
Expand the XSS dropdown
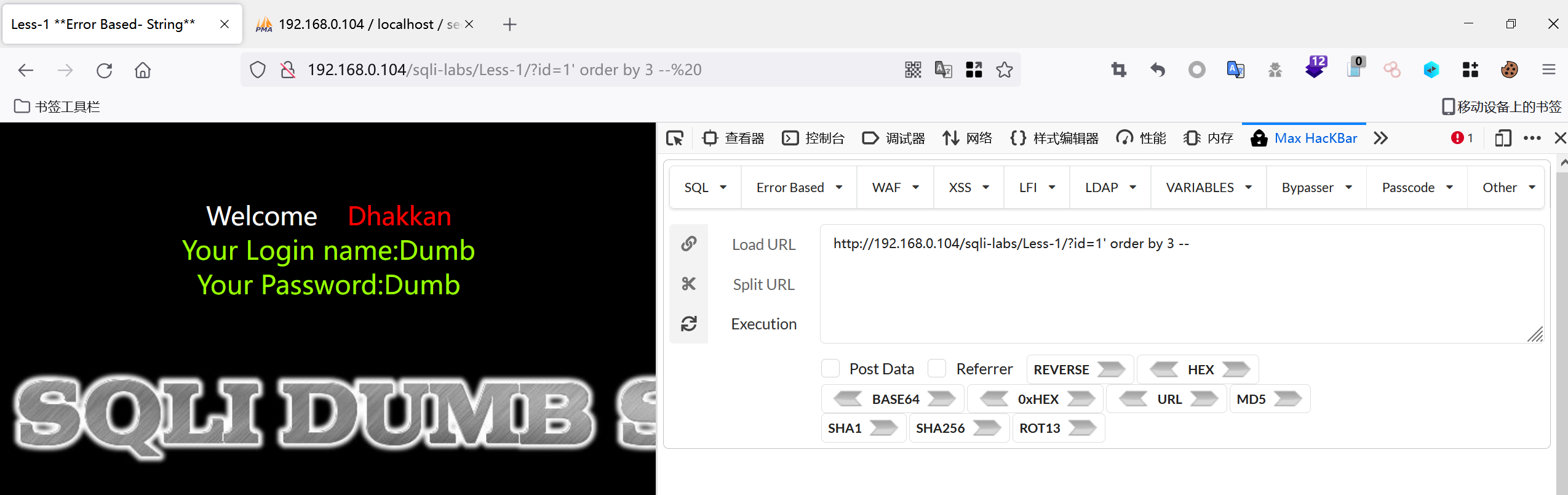[969, 187]
